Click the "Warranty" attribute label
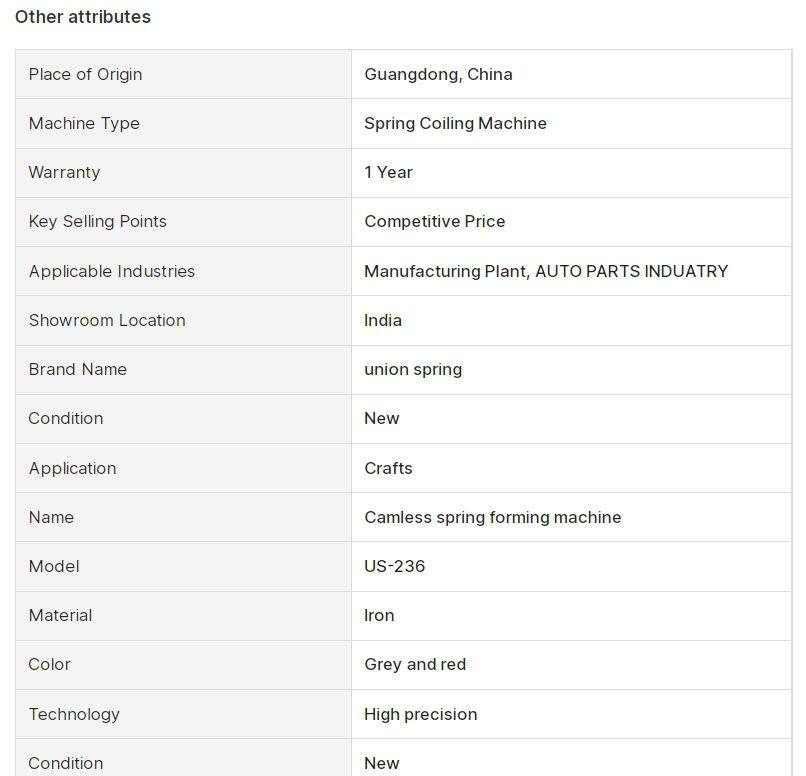This screenshot has height=776, width=806. tap(64, 172)
